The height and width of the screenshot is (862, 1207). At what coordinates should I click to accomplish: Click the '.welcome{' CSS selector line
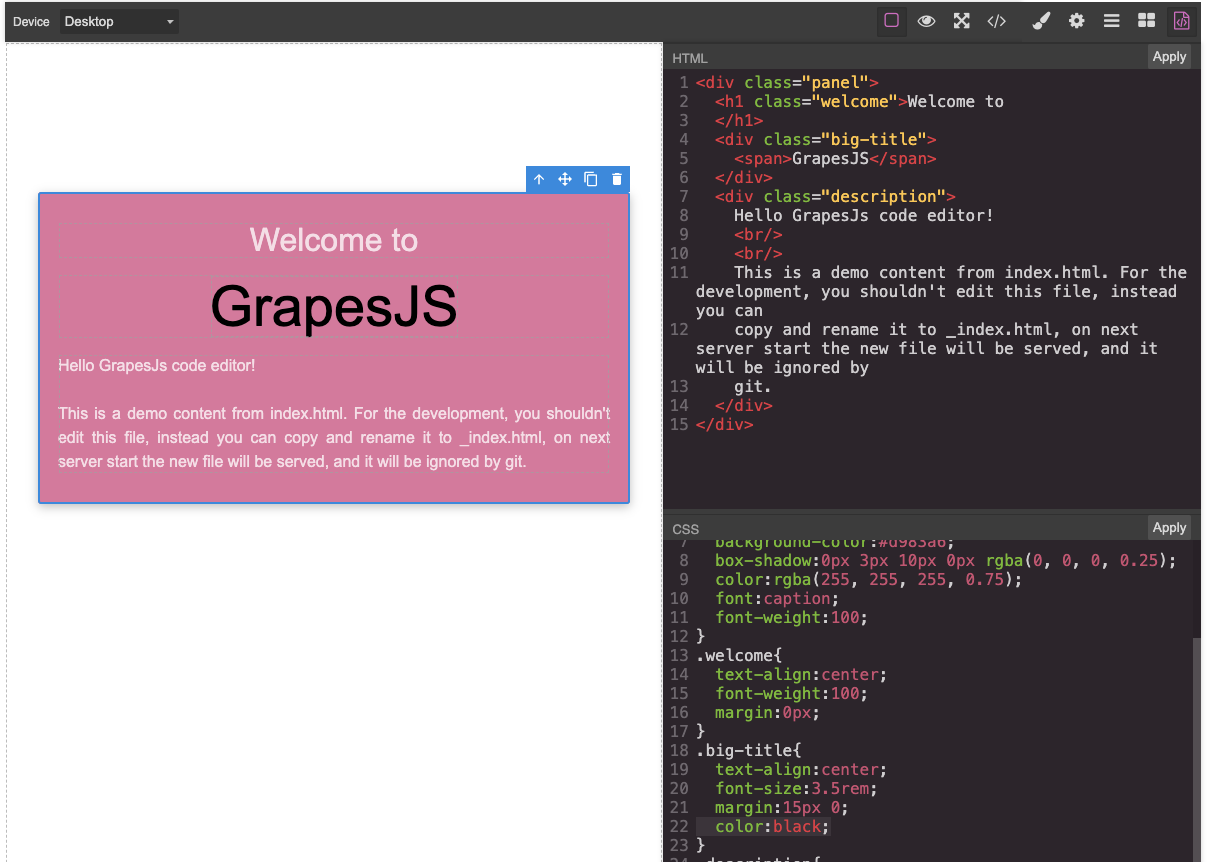click(740, 656)
